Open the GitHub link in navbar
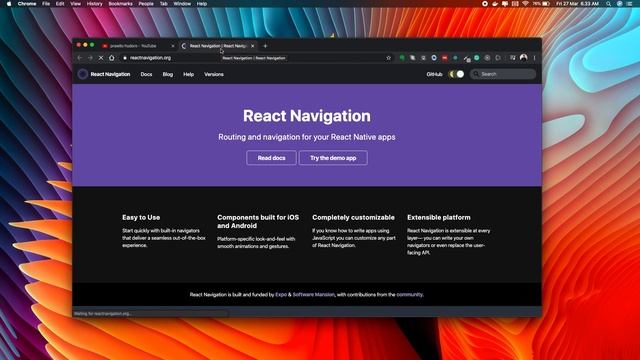640x360 pixels. pyautogui.click(x=434, y=74)
